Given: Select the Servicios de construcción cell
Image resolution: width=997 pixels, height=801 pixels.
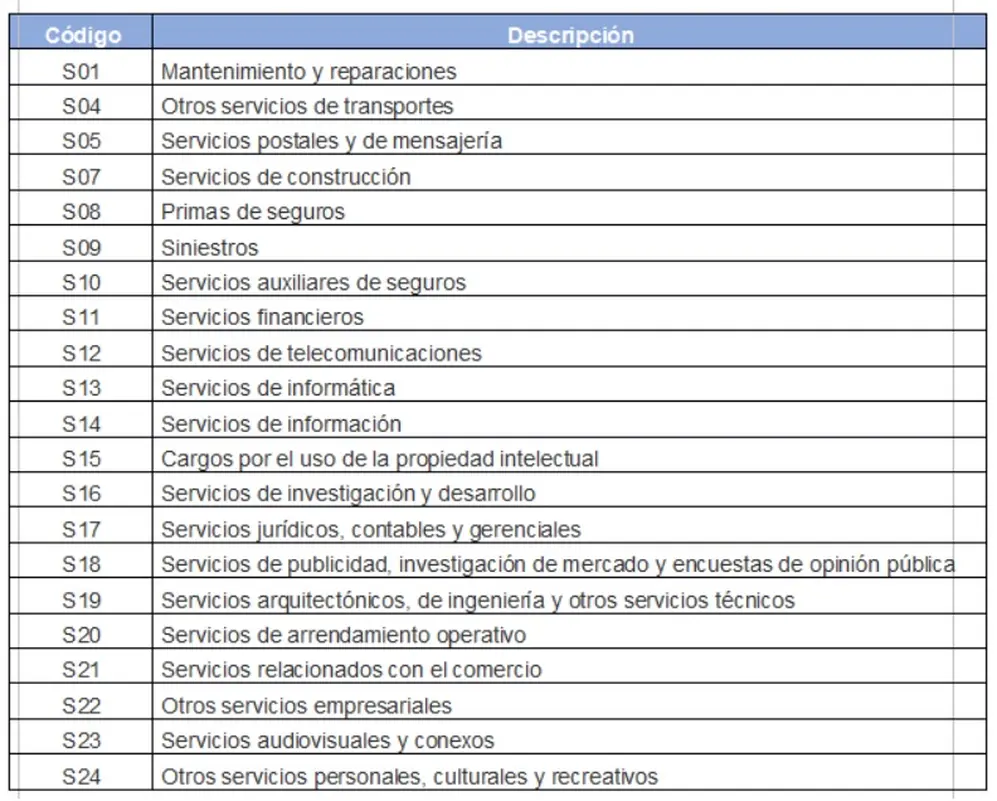Looking at the screenshot, I should point(570,173).
